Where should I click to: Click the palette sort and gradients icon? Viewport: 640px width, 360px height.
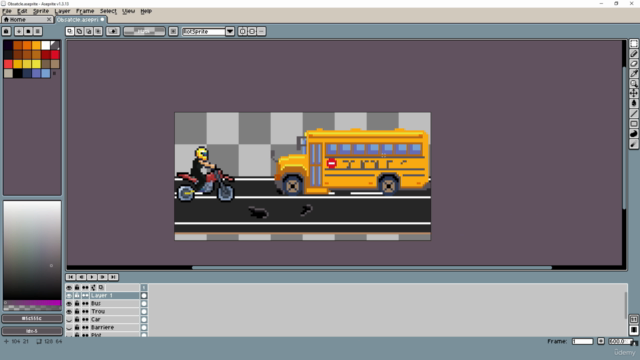(19, 31)
